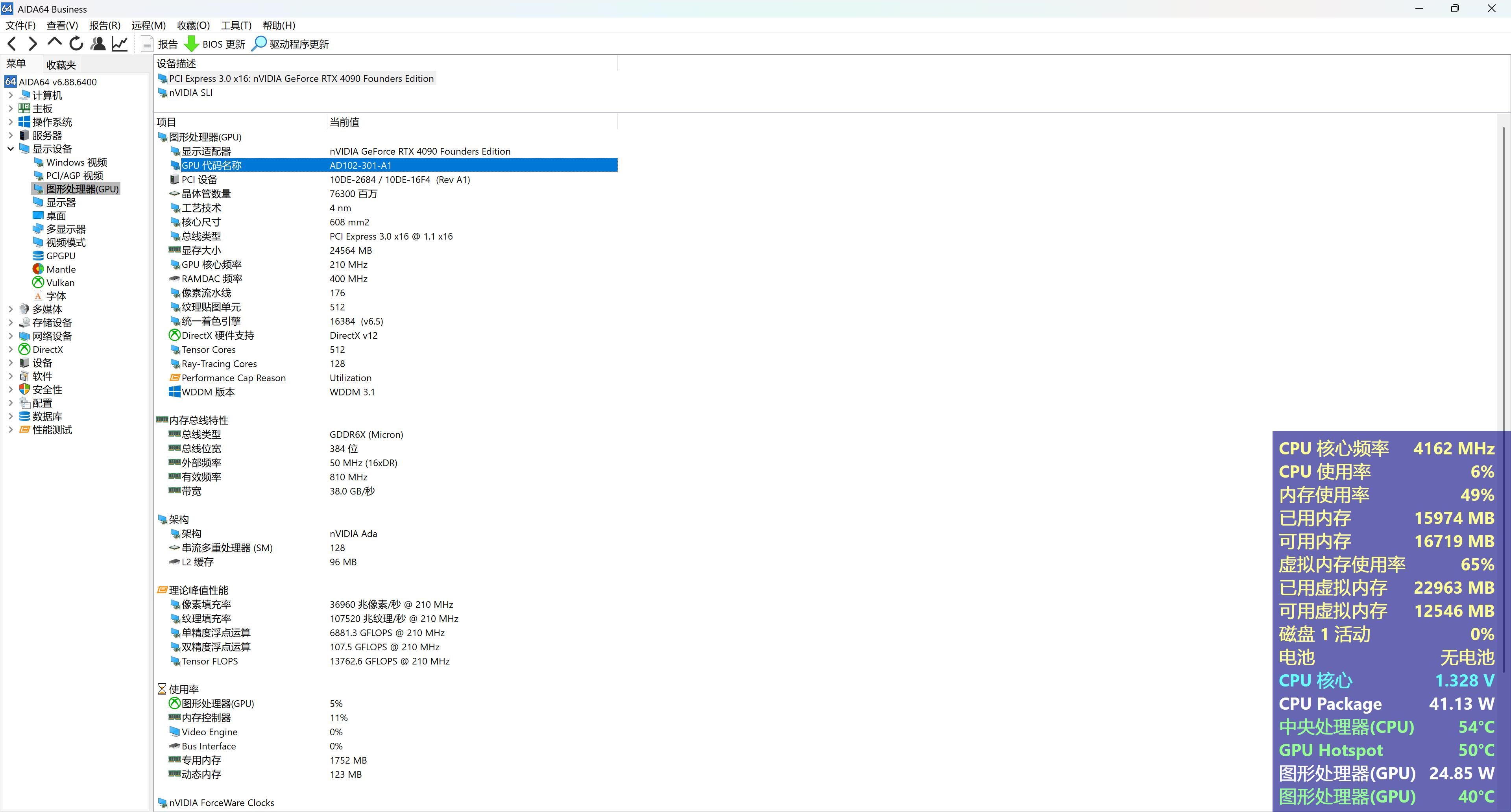Viewport: 1511px width, 812px height.
Task: Open the 报告(R) menu
Action: tap(104, 25)
